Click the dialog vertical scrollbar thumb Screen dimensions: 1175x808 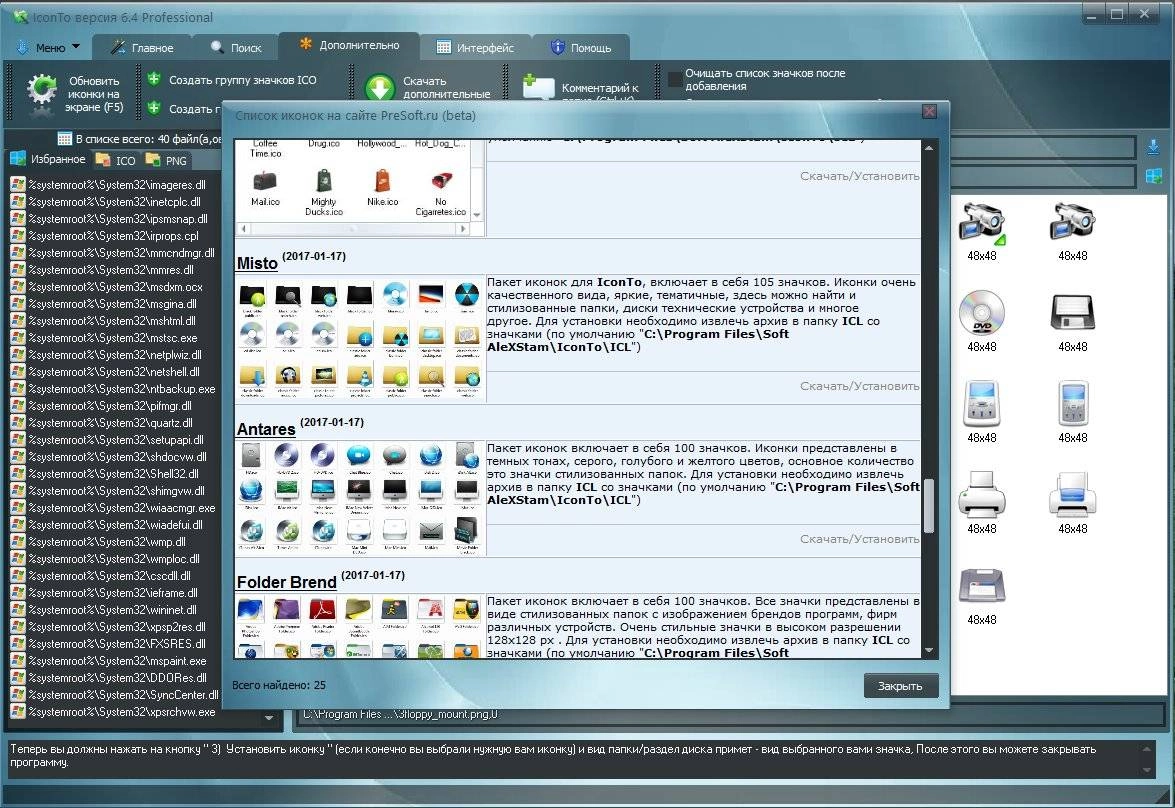pyautogui.click(x=929, y=506)
